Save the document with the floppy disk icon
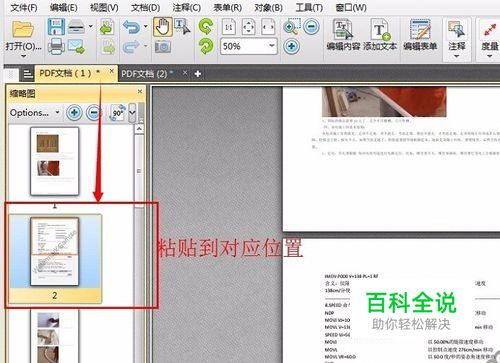Viewport: 500px width, 363px height. [56, 27]
